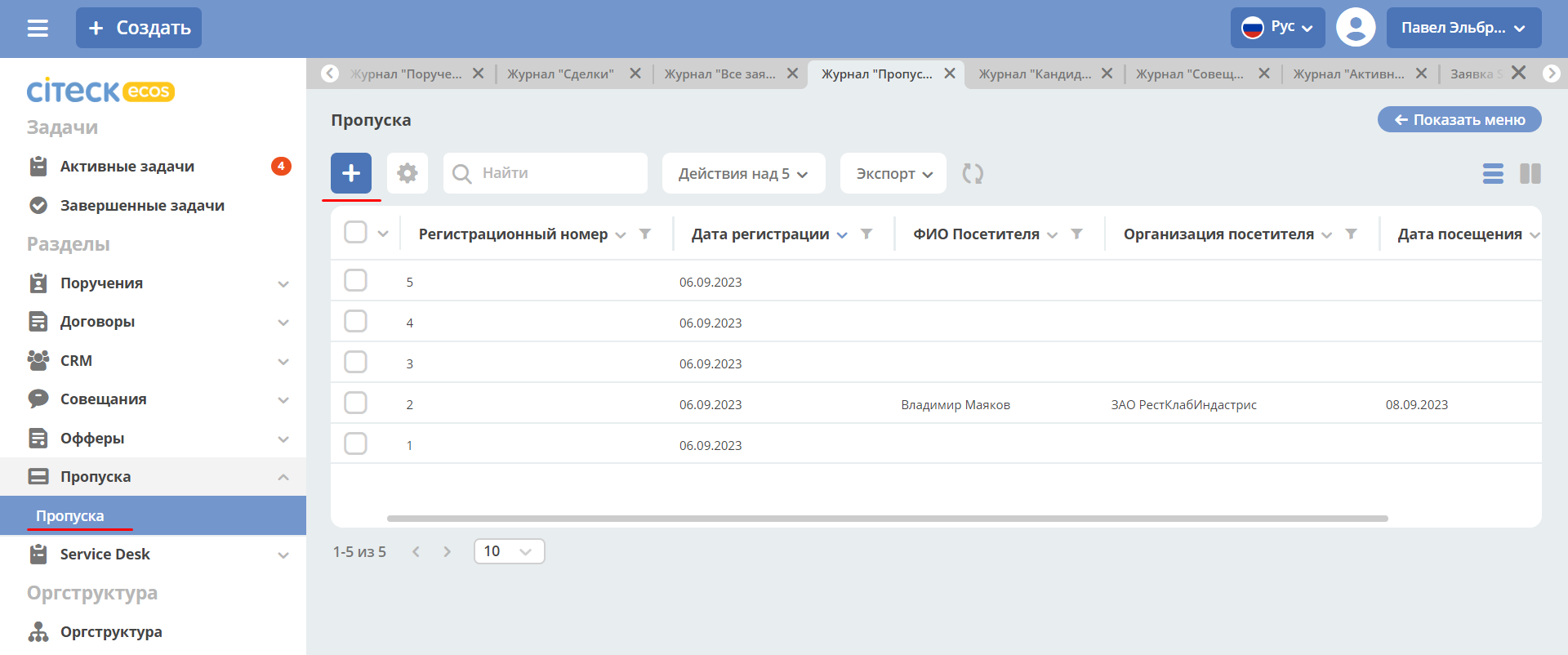1568x655 pixels.
Task: Expand the Поручения section
Action: (x=283, y=283)
